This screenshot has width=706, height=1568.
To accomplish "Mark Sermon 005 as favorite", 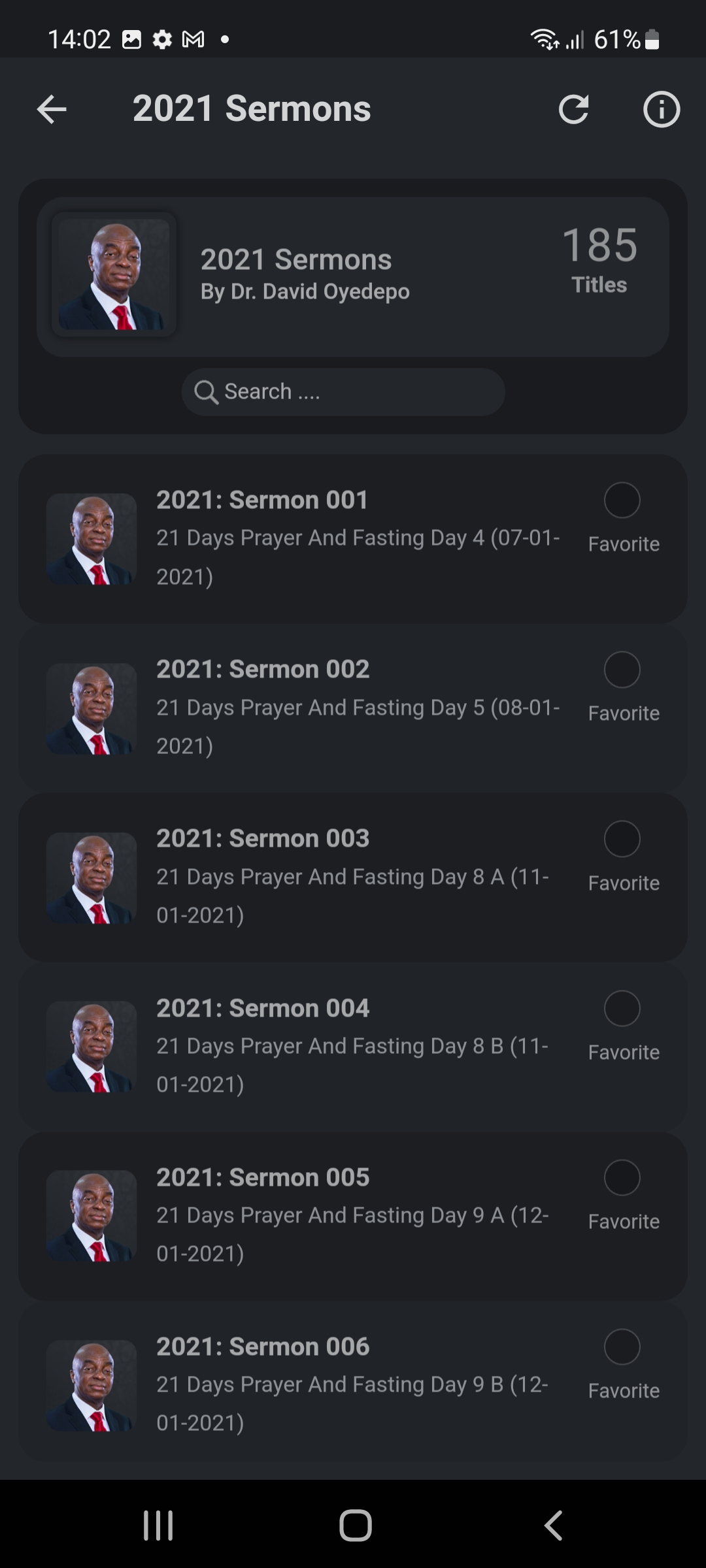I will (x=622, y=1177).
